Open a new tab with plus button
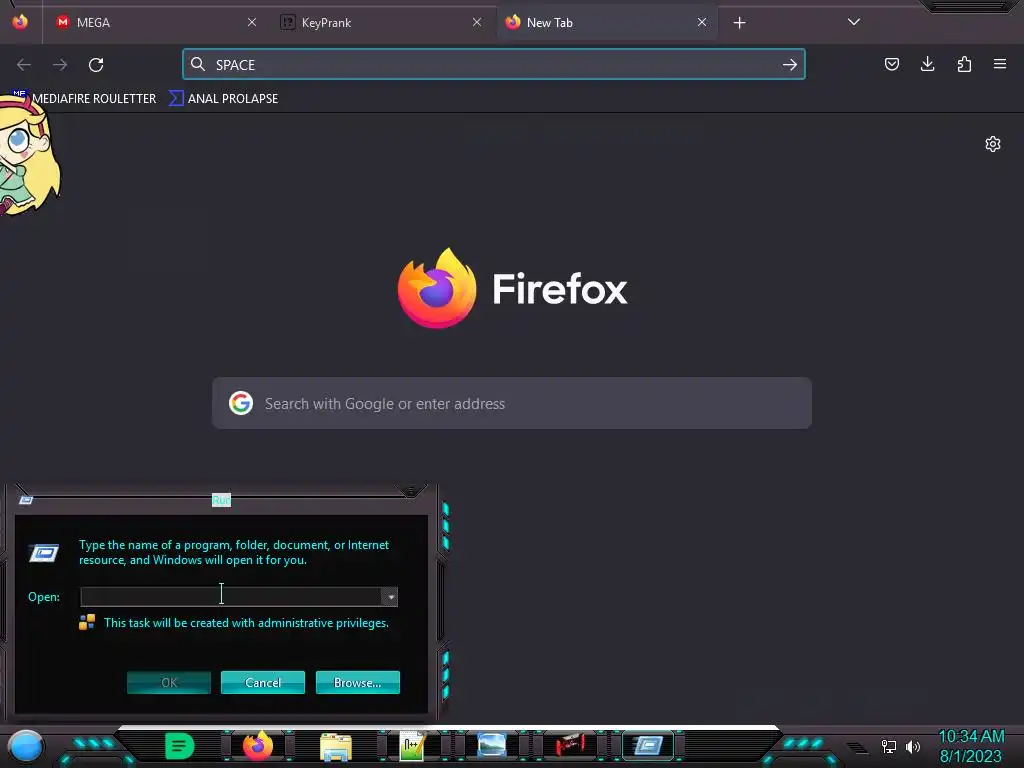 739,23
